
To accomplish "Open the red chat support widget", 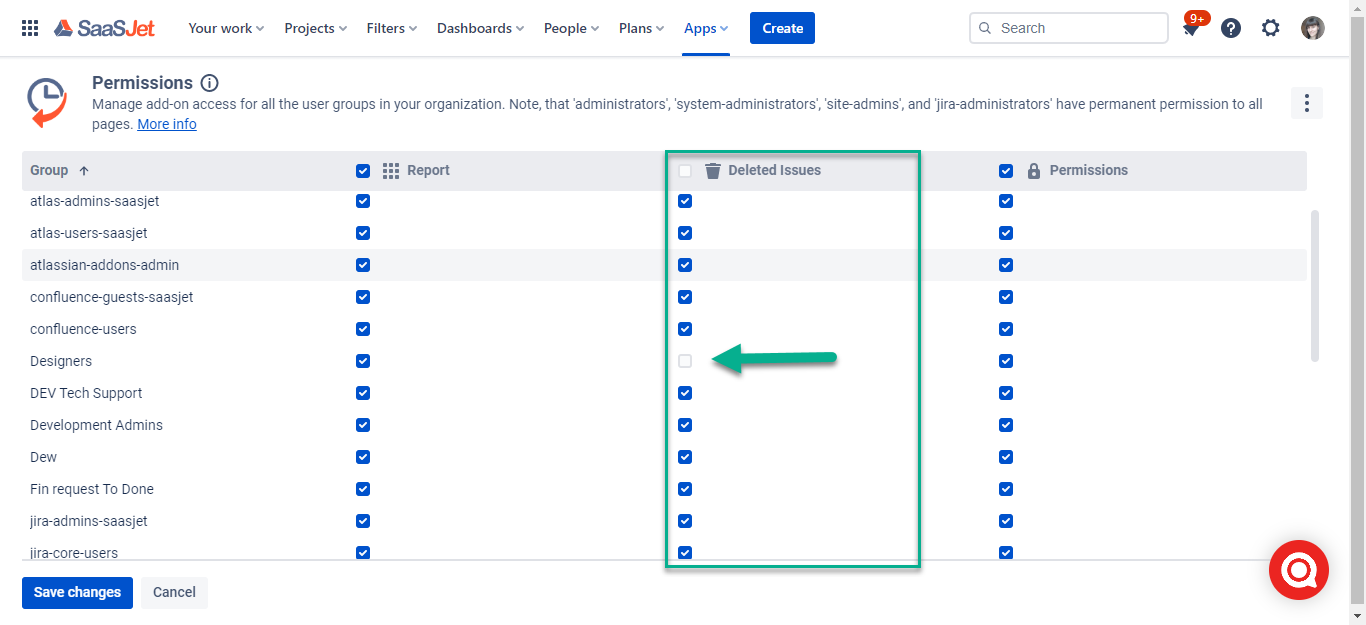I will (1298, 570).
